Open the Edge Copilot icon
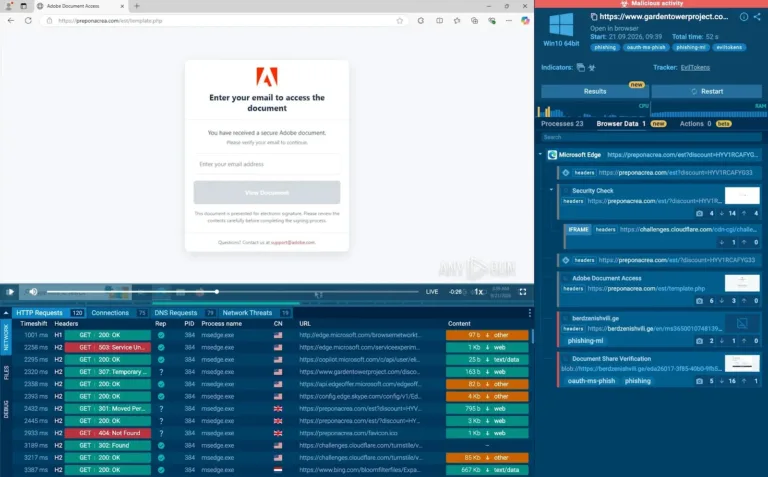The image size is (768, 477). point(525,21)
